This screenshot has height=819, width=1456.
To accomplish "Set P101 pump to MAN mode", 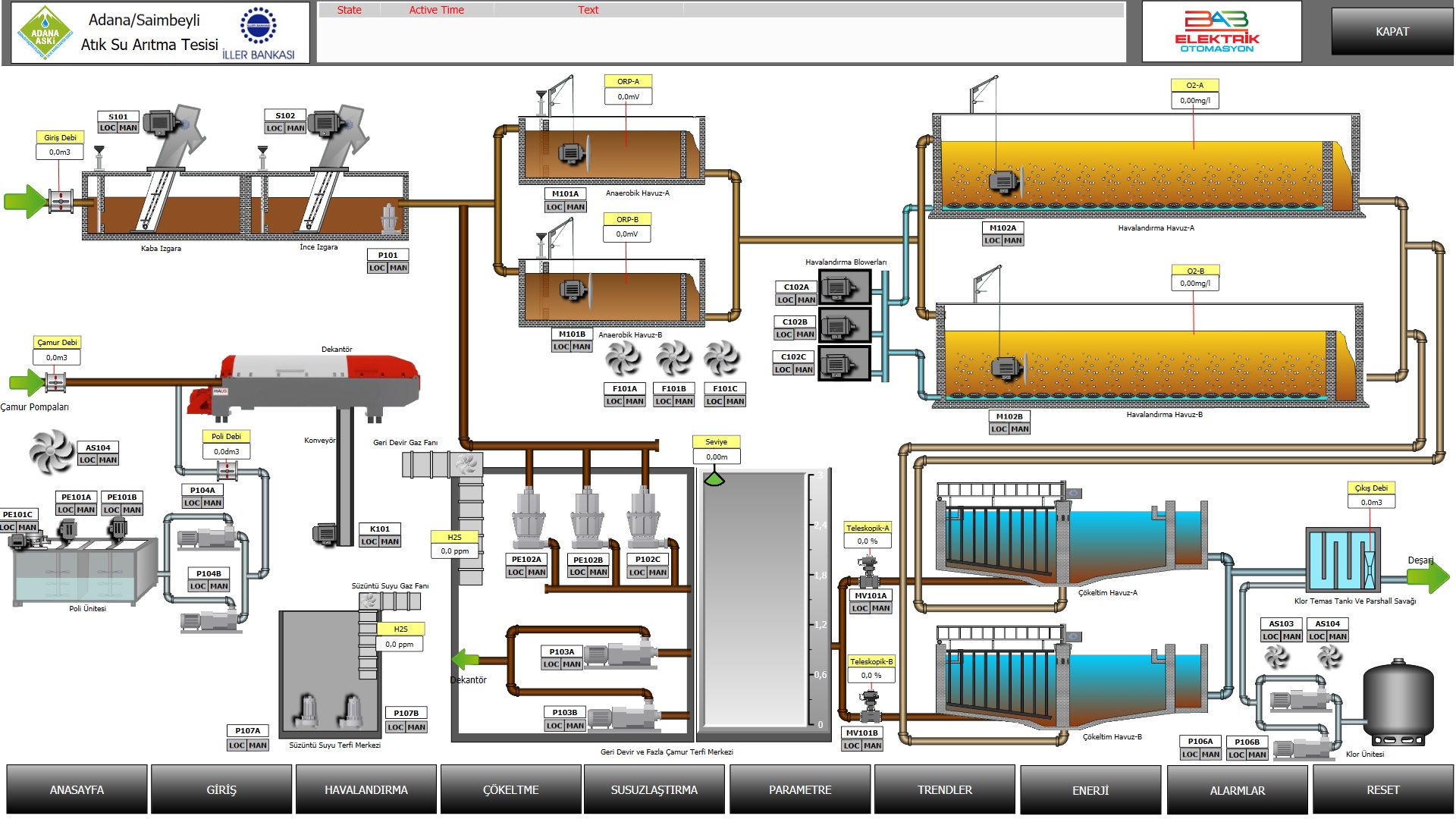I will (398, 268).
